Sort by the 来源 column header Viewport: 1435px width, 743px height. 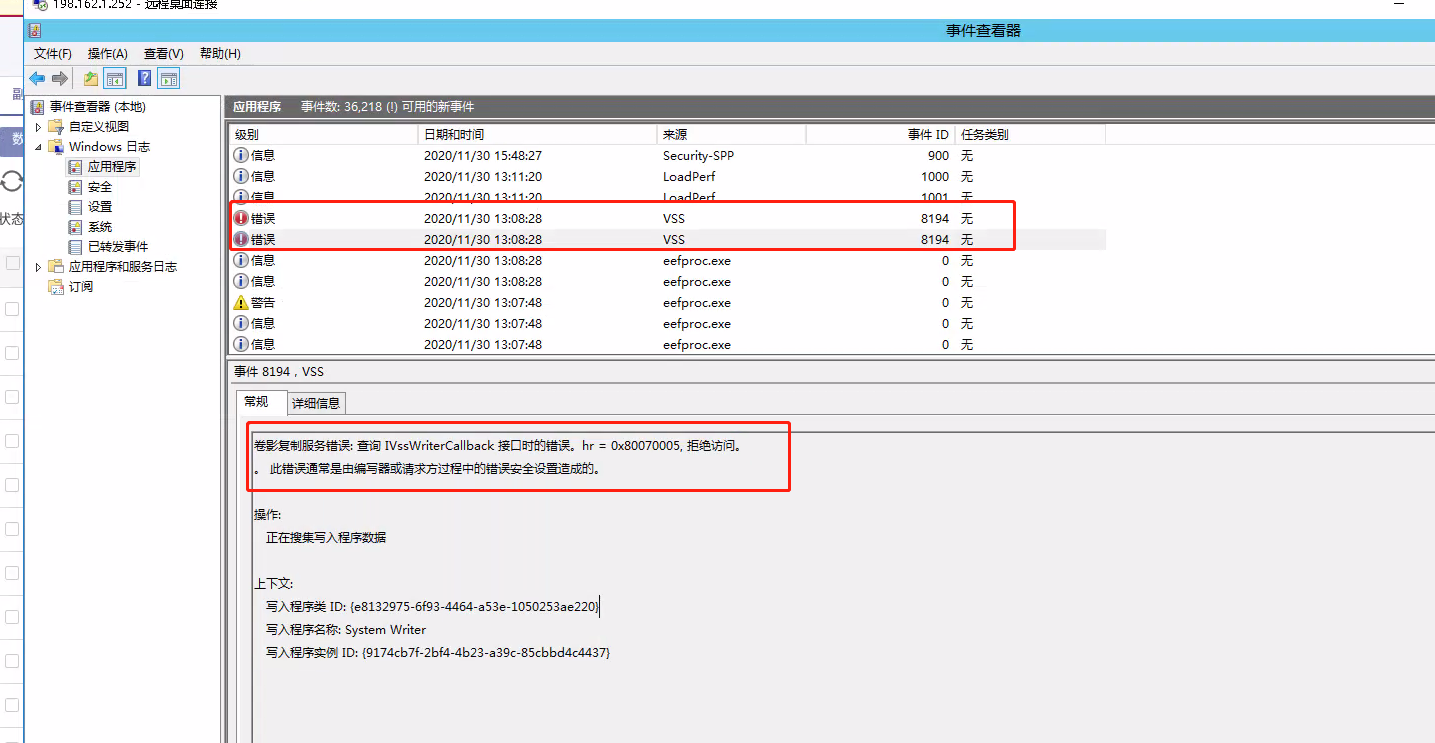[x=731, y=135]
